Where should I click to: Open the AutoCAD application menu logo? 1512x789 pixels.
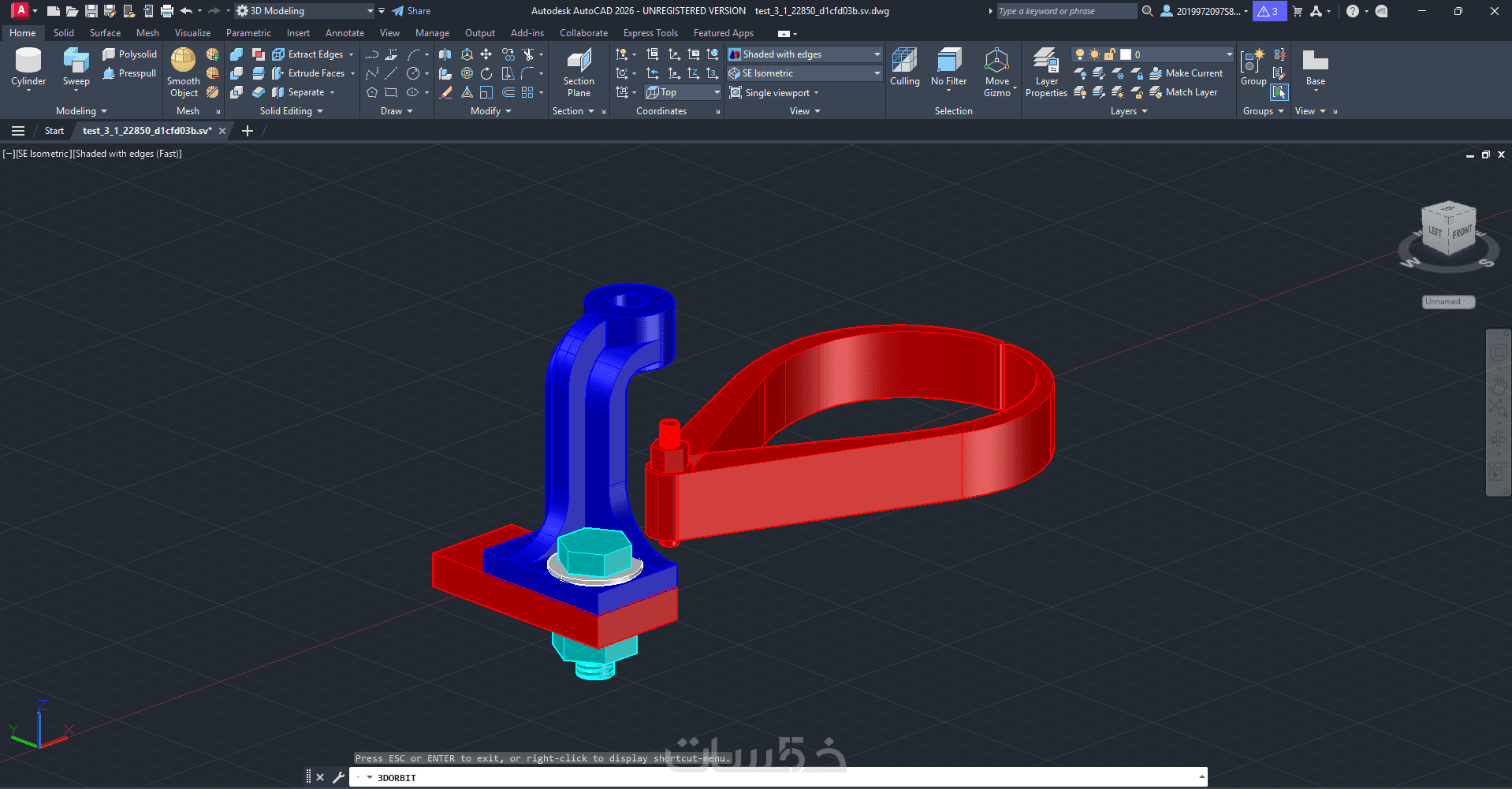[20, 11]
